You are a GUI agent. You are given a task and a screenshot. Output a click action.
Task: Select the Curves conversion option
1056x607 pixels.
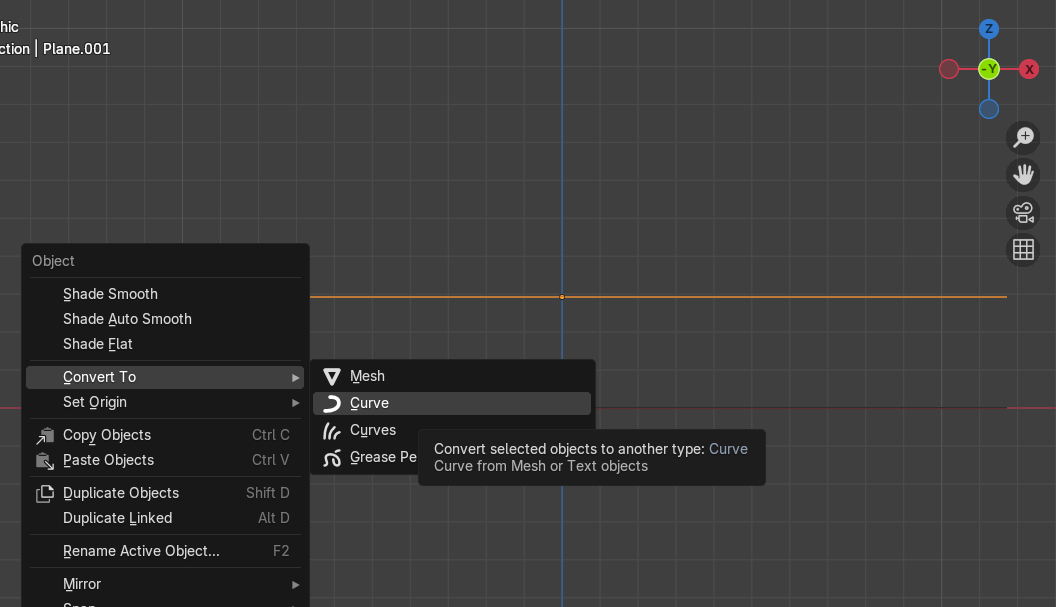coord(372,430)
